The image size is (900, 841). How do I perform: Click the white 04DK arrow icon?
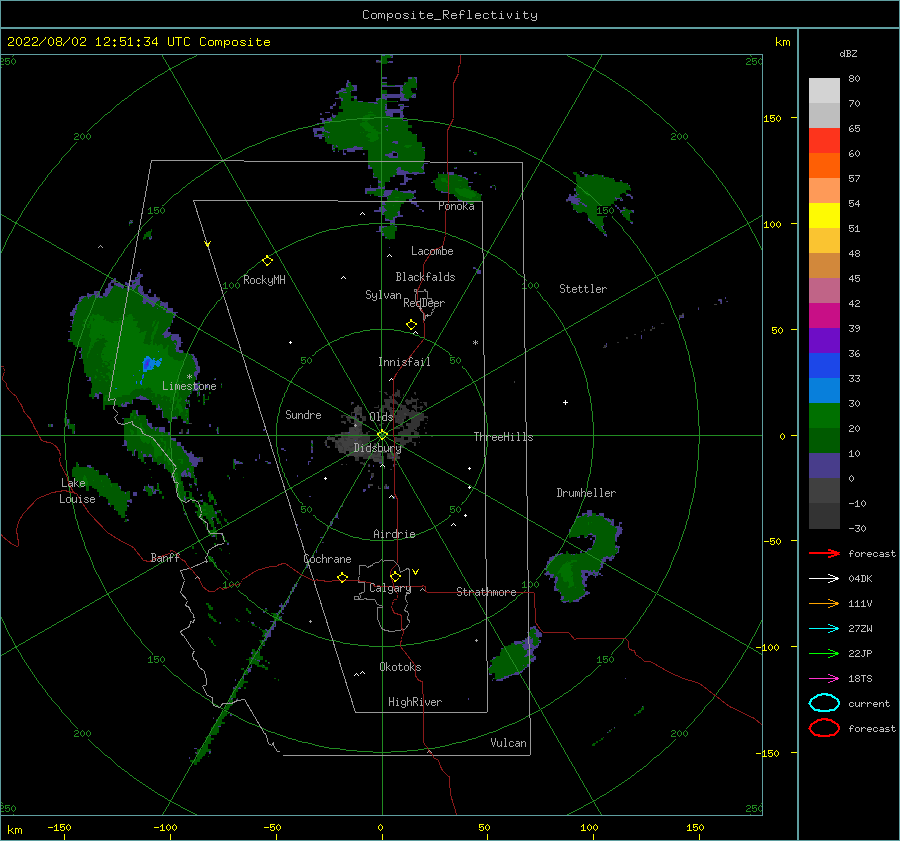click(824, 578)
